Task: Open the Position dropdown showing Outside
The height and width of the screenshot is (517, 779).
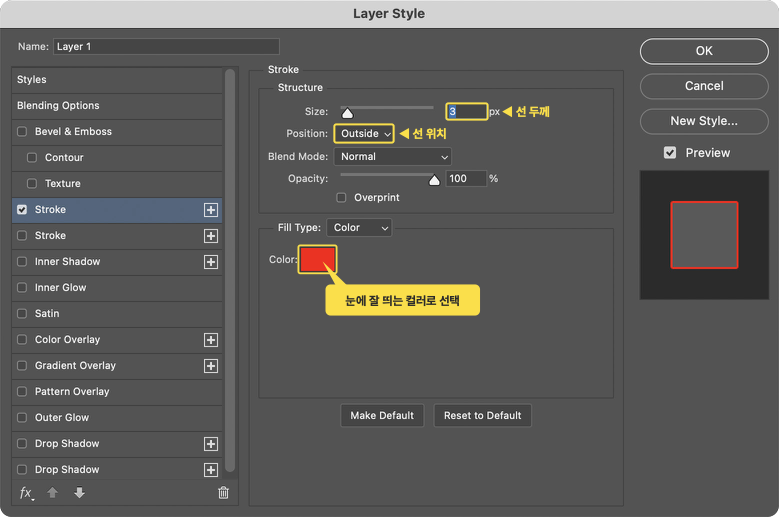Action: point(364,134)
